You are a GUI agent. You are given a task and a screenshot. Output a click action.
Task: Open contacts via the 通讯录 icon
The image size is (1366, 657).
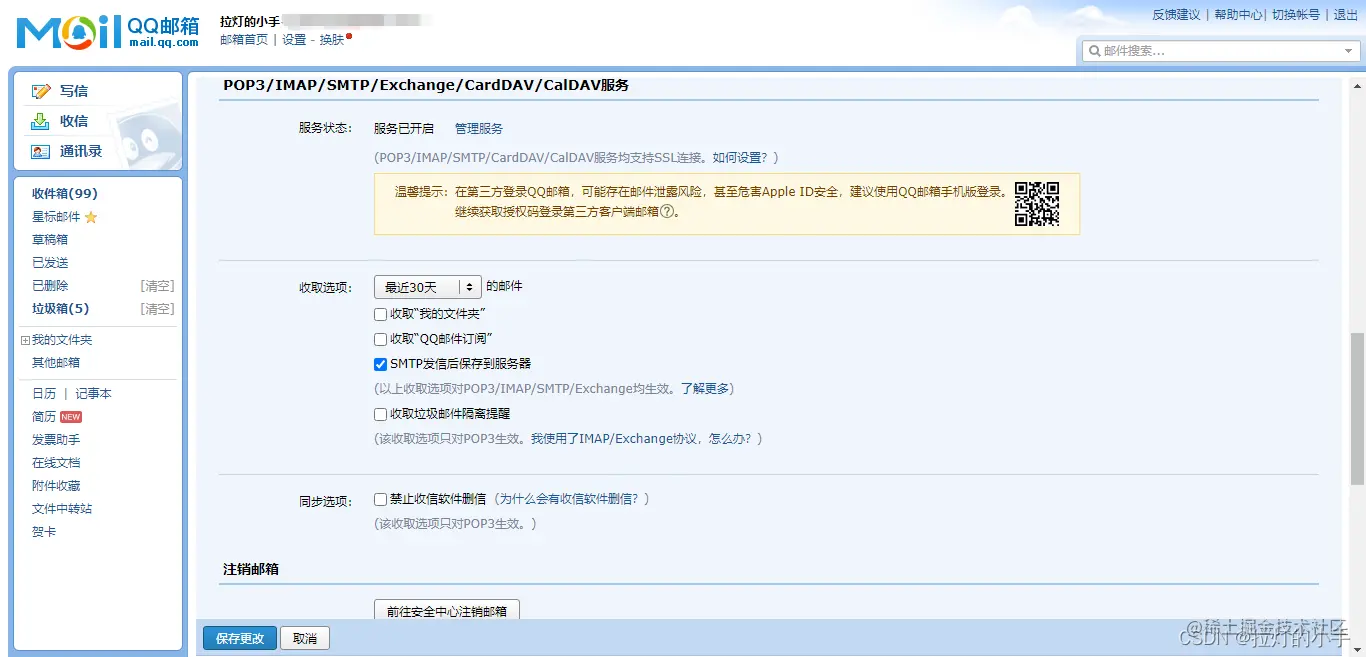pyautogui.click(x=41, y=152)
